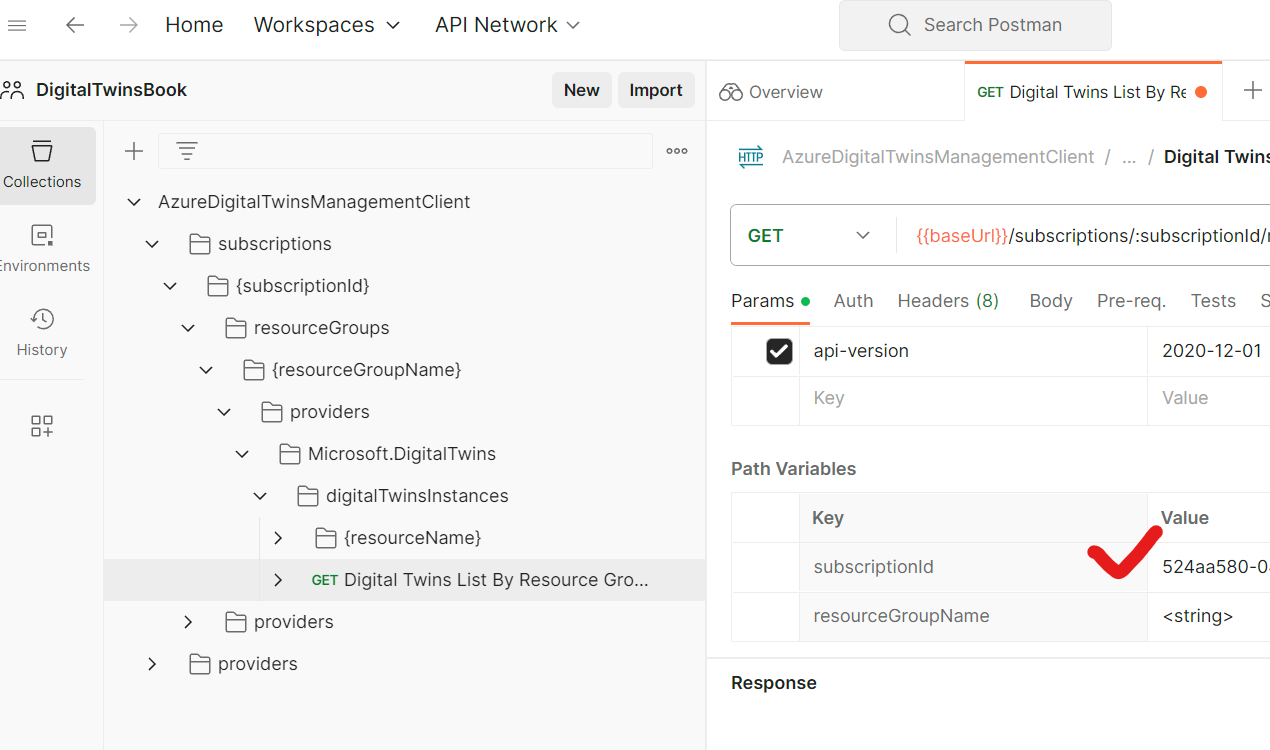Click the api-version key cell
The height and width of the screenshot is (750, 1270).
(973, 351)
